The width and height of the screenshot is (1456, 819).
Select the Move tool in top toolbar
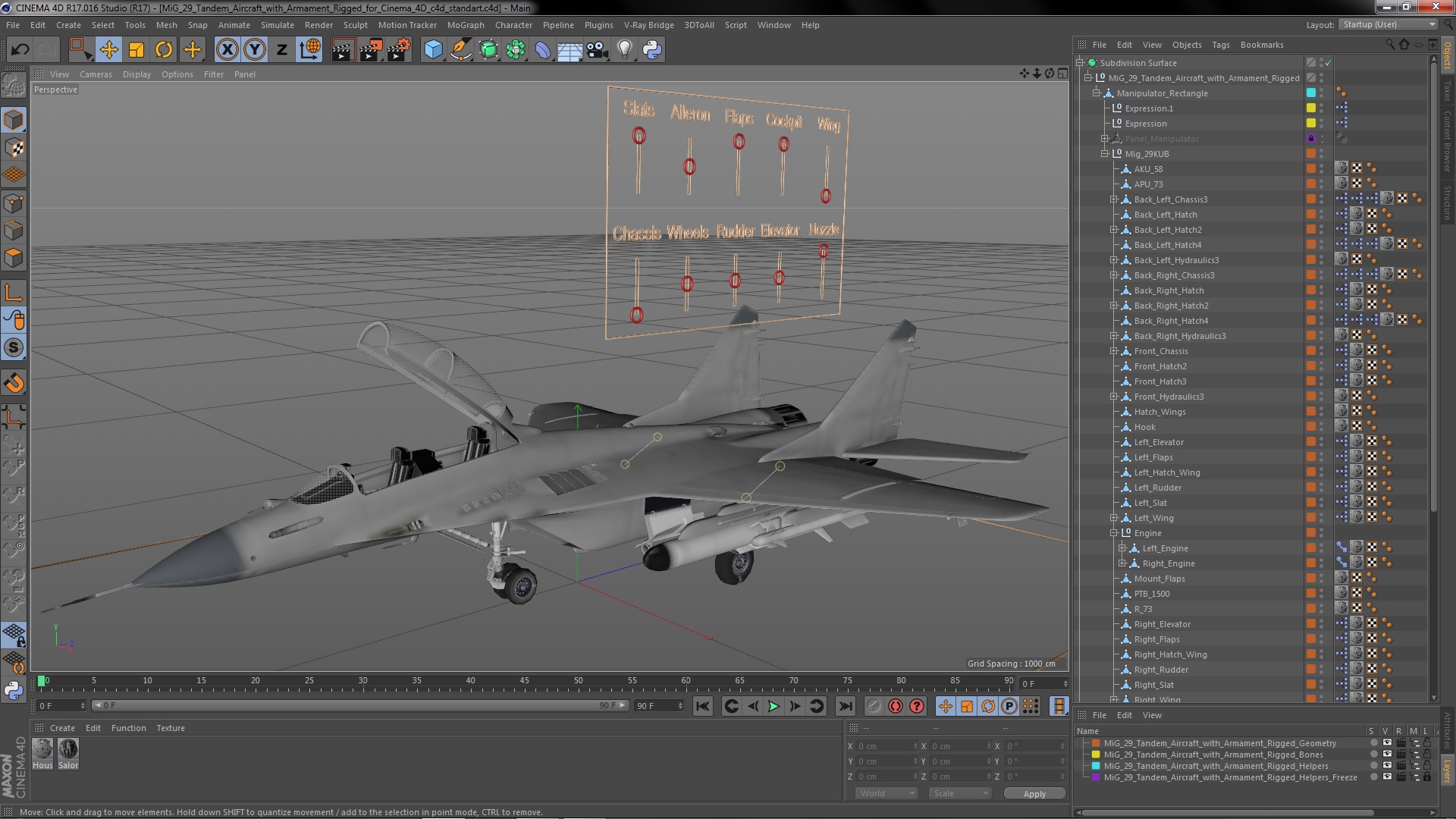(x=108, y=50)
